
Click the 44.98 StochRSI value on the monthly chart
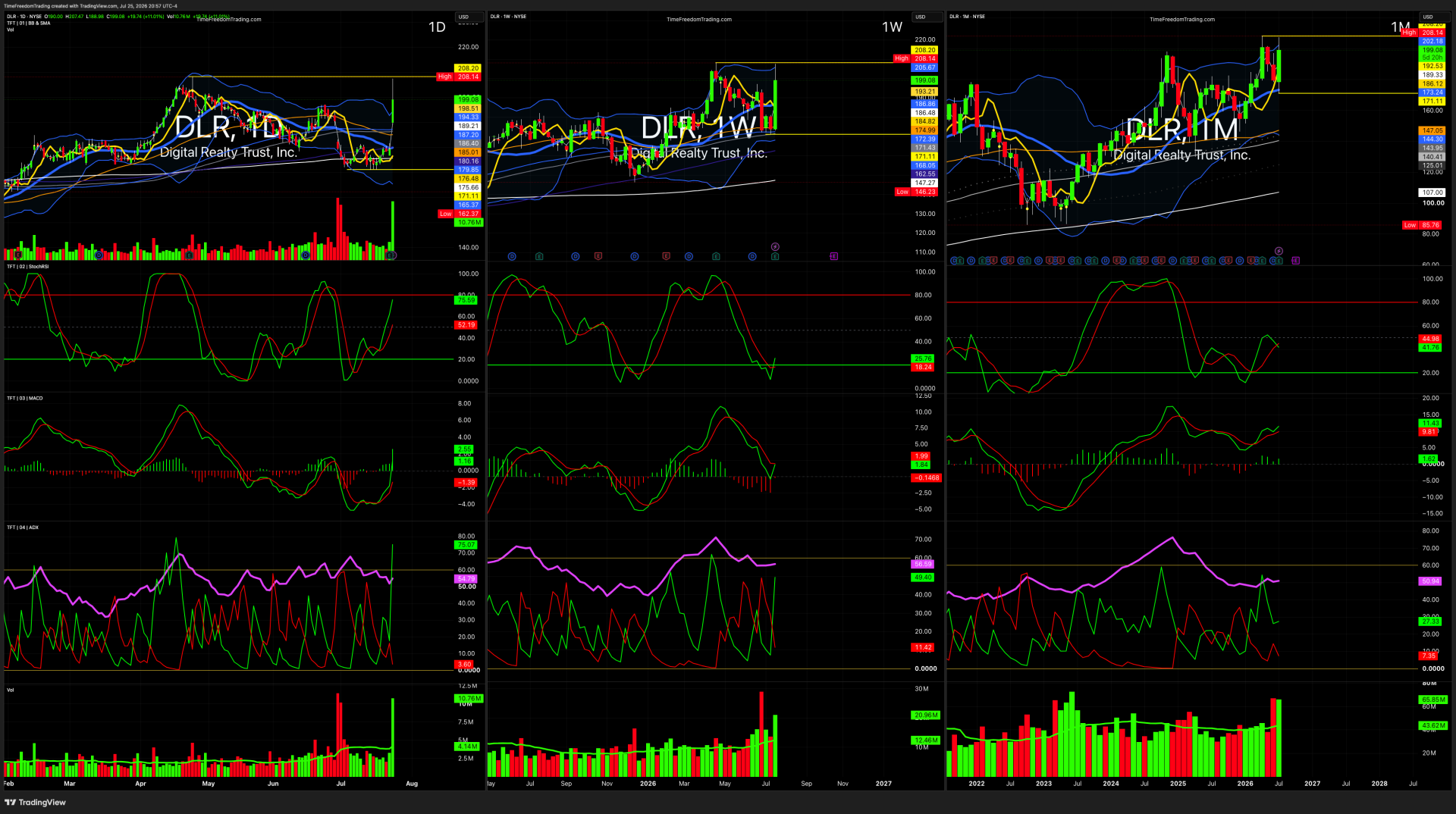point(1430,339)
